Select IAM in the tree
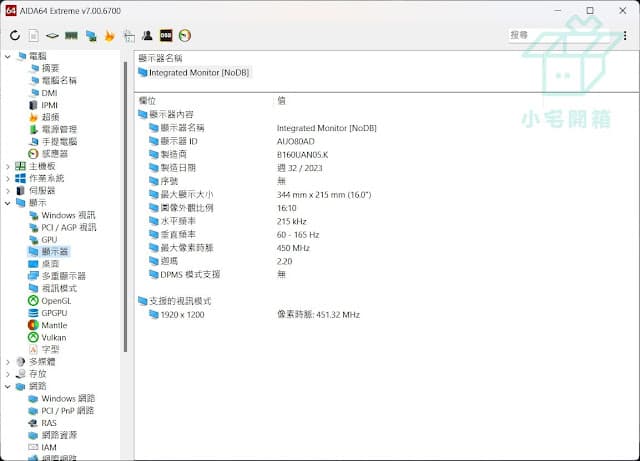The image size is (640, 461). pyautogui.click(x=49, y=448)
